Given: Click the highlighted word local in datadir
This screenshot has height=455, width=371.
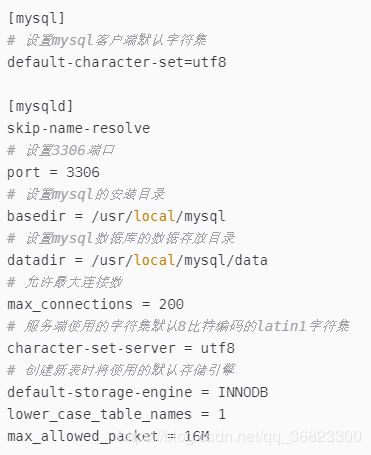Looking at the screenshot, I should pyautogui.click(x=154, y=260).
